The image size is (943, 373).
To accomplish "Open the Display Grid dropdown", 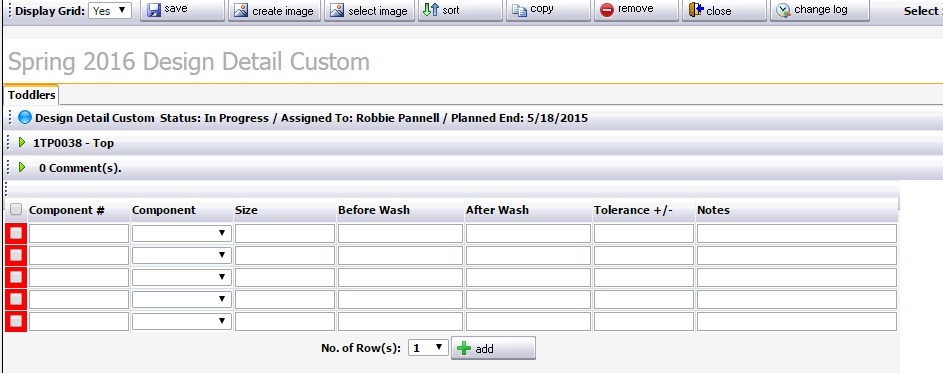I will pyautogui.click(x=110, y=10).
